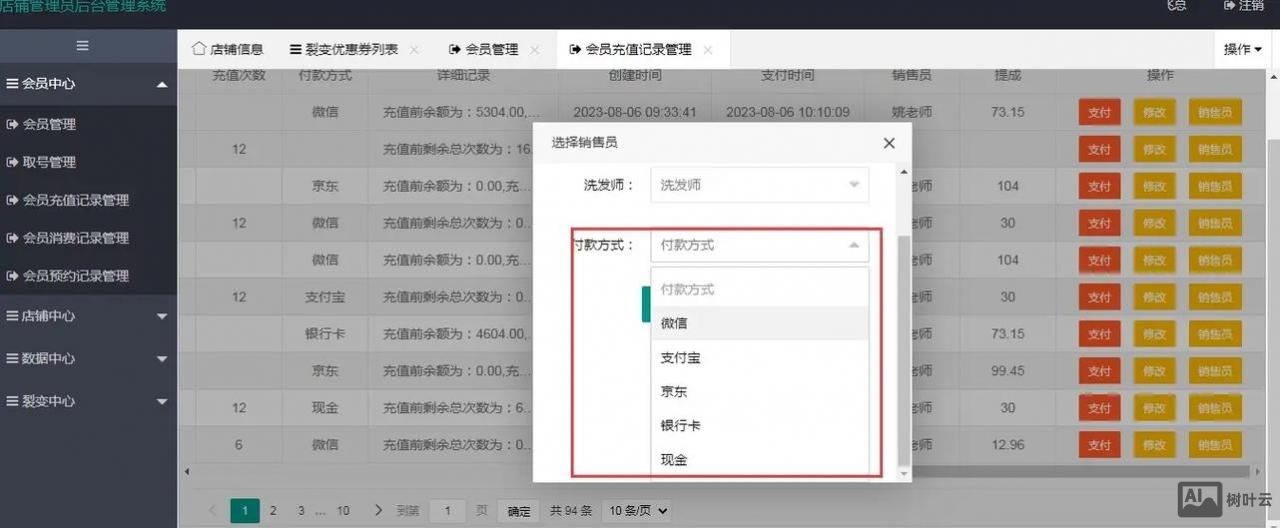Jump to page 10 in pagination
This screenshot has height=528, width=1280.
pyautogui.click(x=343, y=510)
